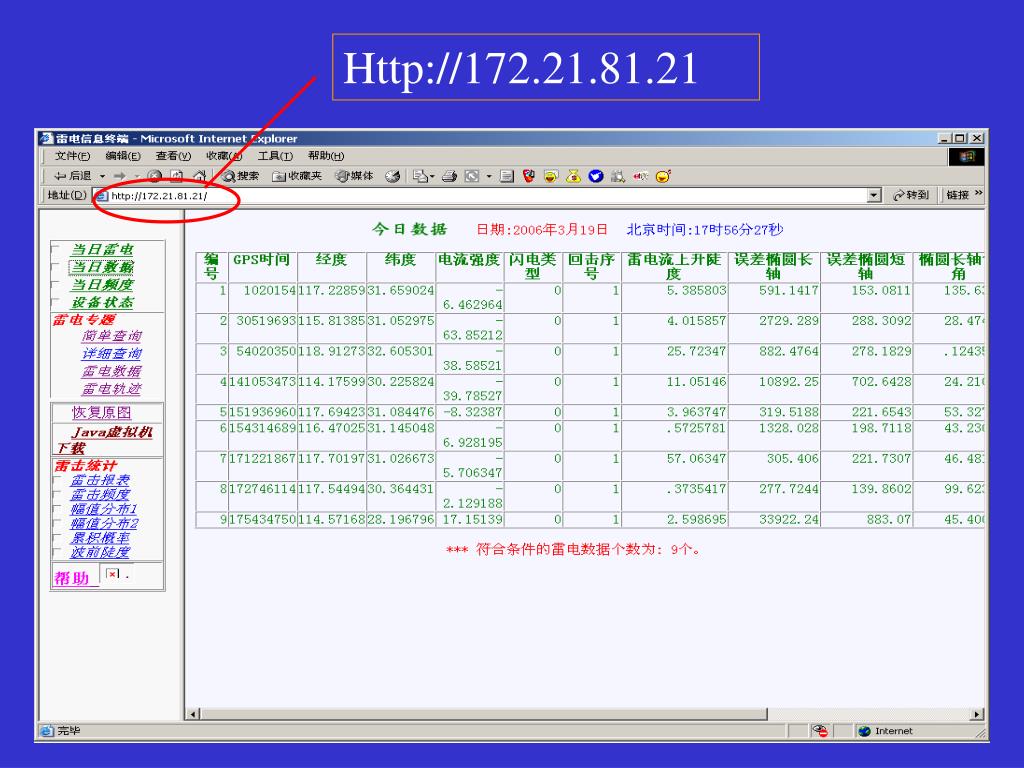Click the Windows logo throbber icon
Screen dimensions: 1024x768
966,157
